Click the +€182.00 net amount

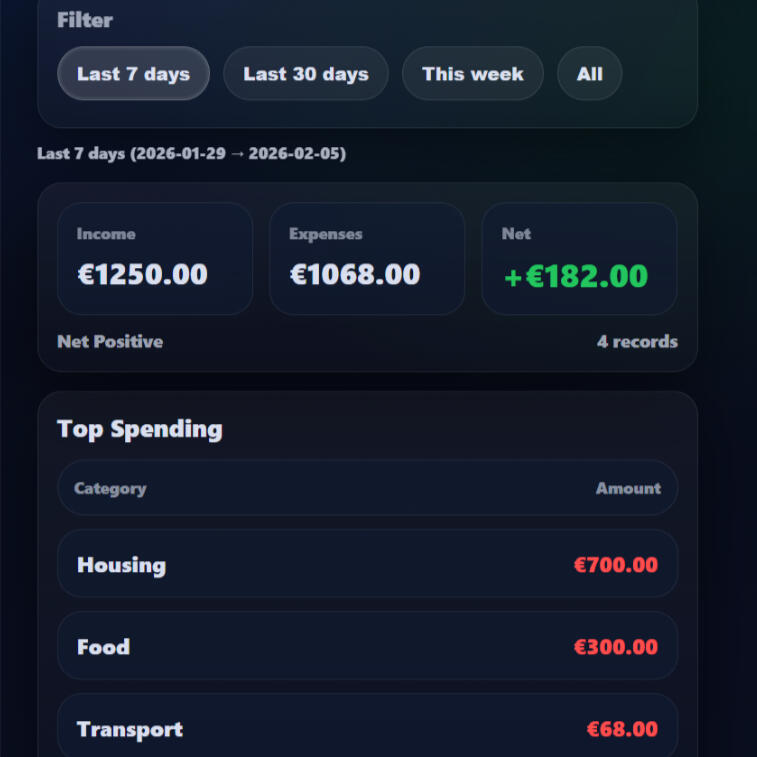(x=576, y=277)
